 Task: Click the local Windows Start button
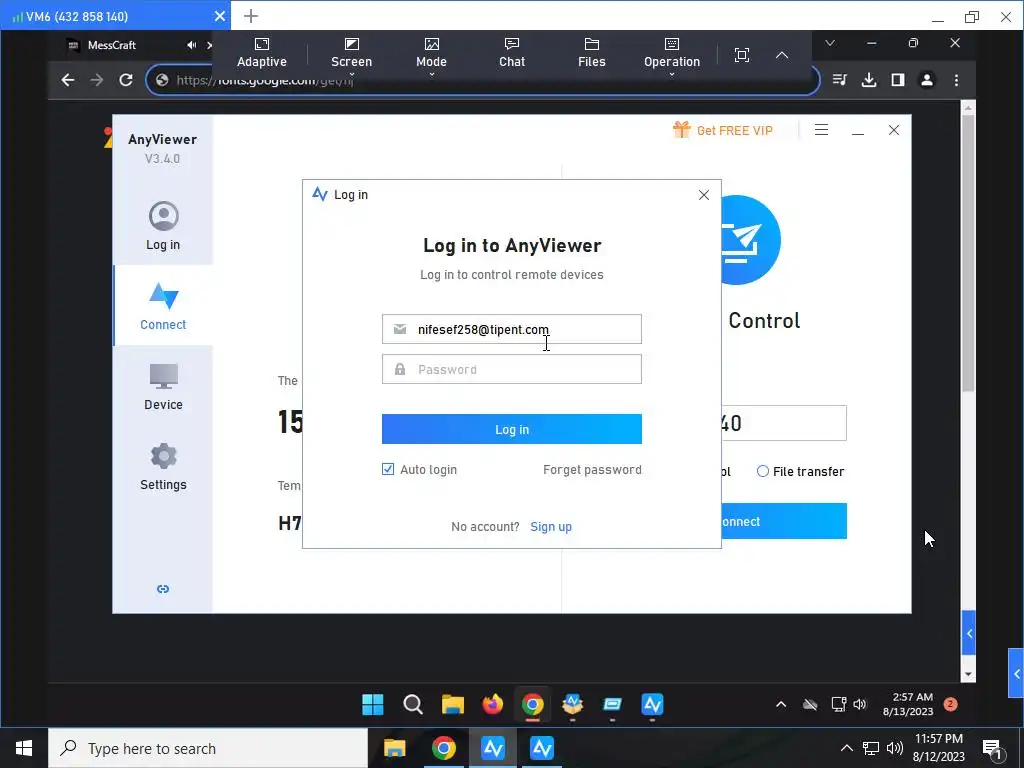click(x=24, y=748)
